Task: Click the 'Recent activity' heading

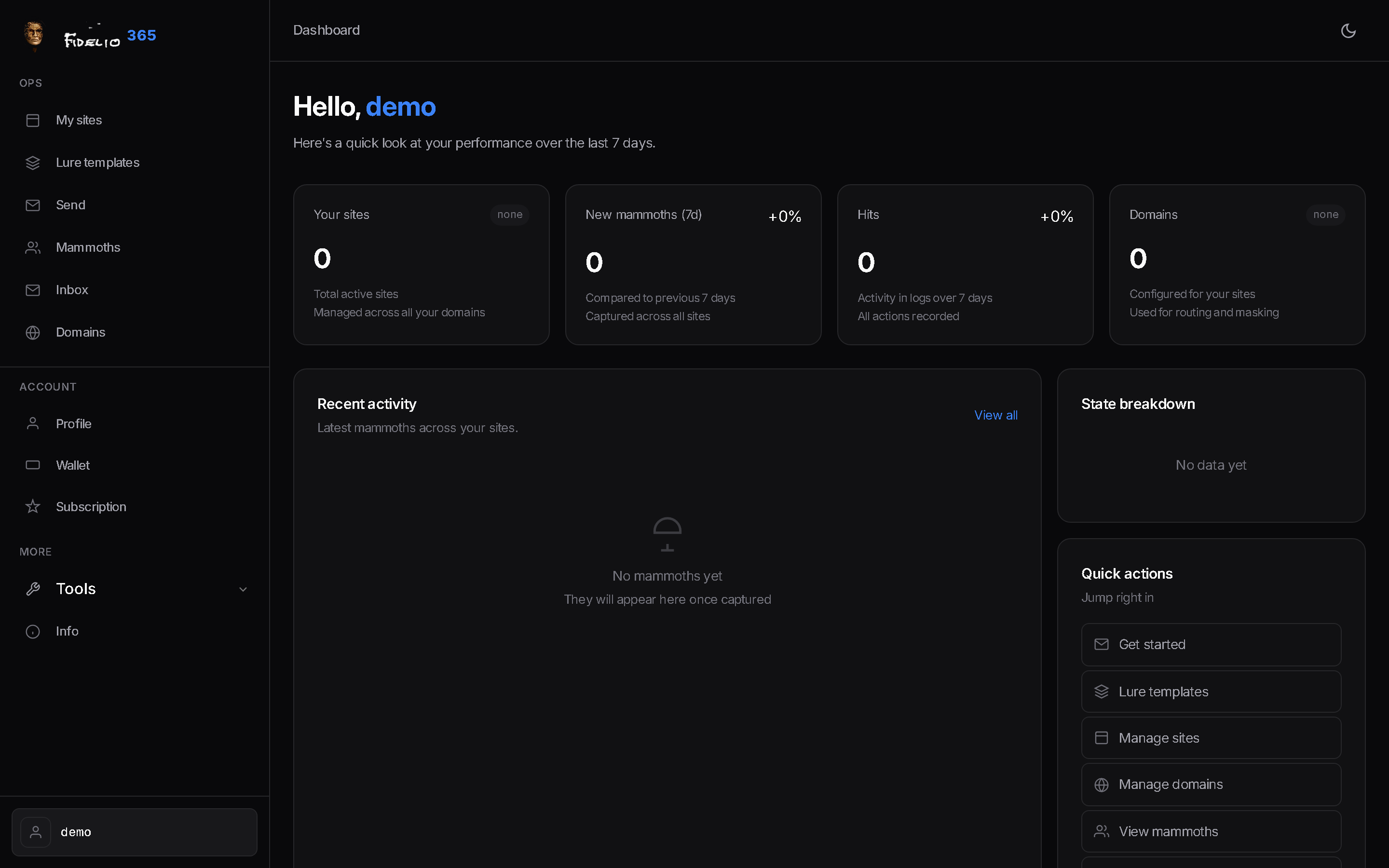Action: pos(367,404)
